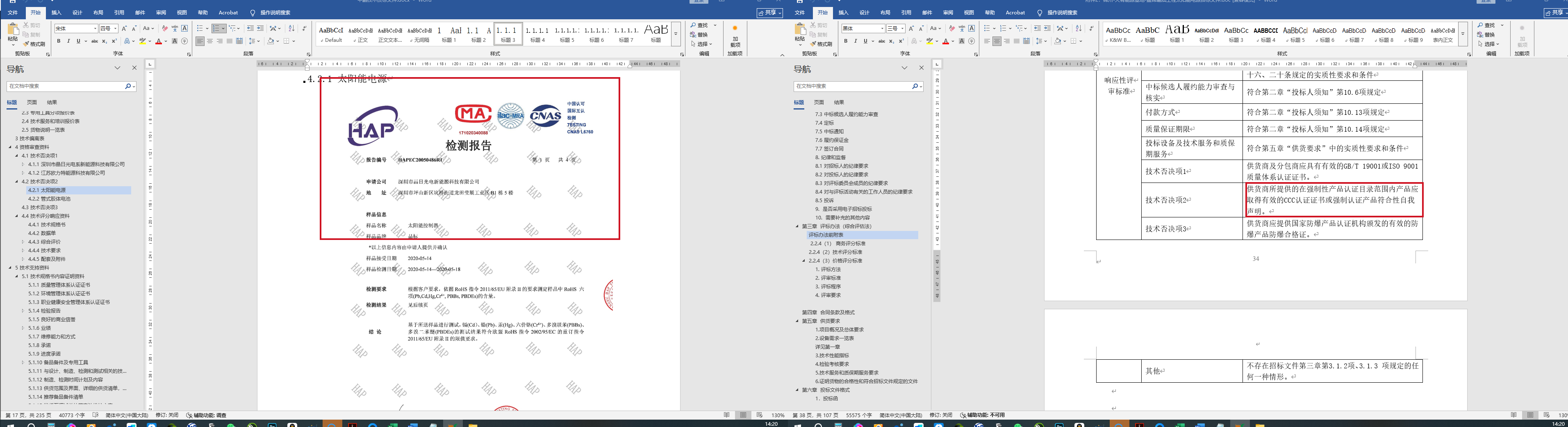The width and height of the screenshot is (1568, 427).
Task: Open the 审阅 ribbon tab in right window
Action: pos(948,12)
